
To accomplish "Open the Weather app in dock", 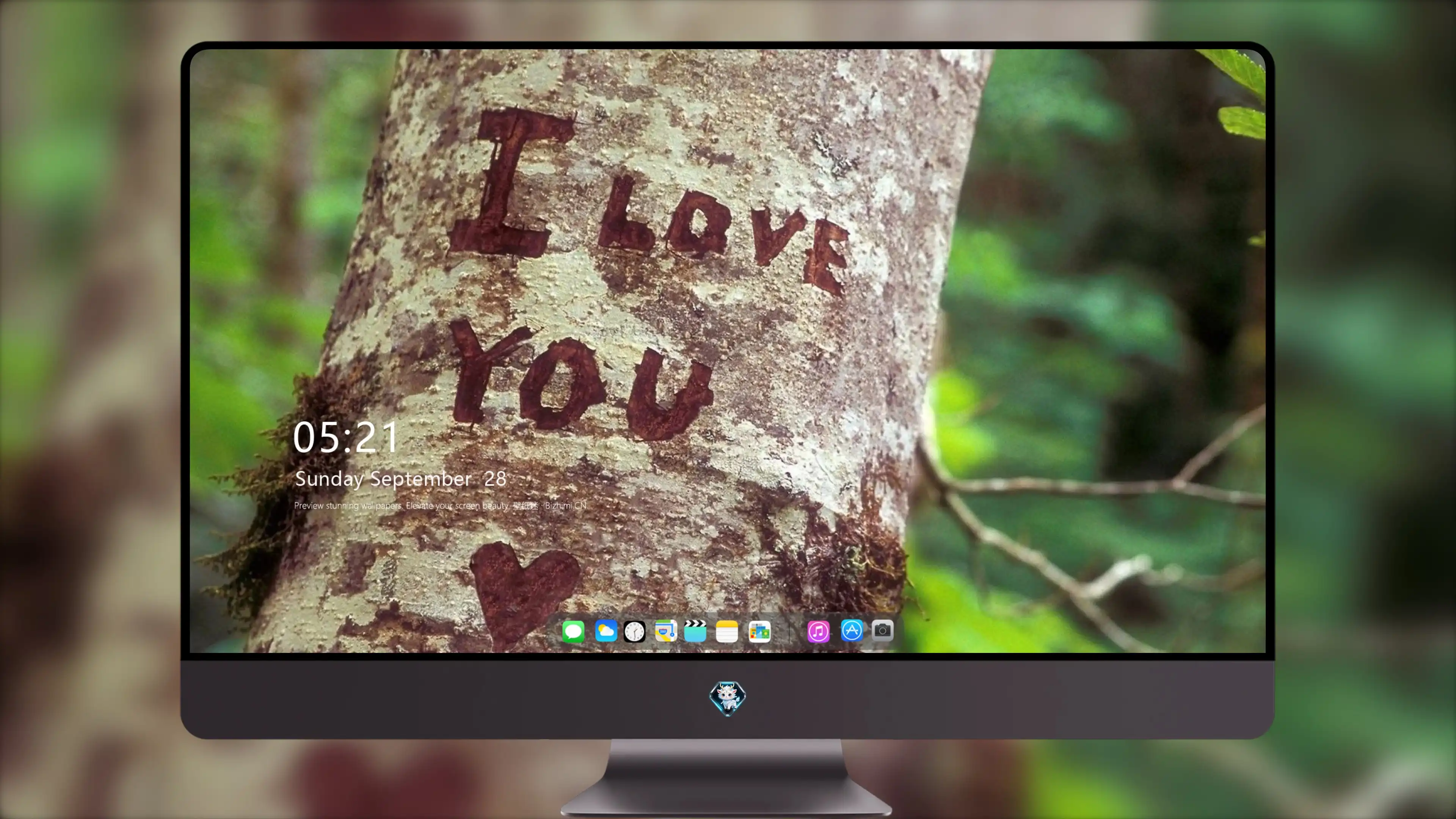I will pyautogui.click(x=606, y=631).
